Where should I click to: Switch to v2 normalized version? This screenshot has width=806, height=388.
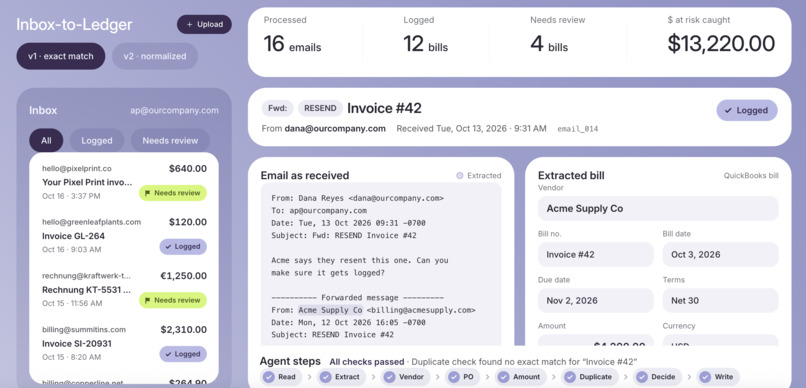click(x=155, y=56)
